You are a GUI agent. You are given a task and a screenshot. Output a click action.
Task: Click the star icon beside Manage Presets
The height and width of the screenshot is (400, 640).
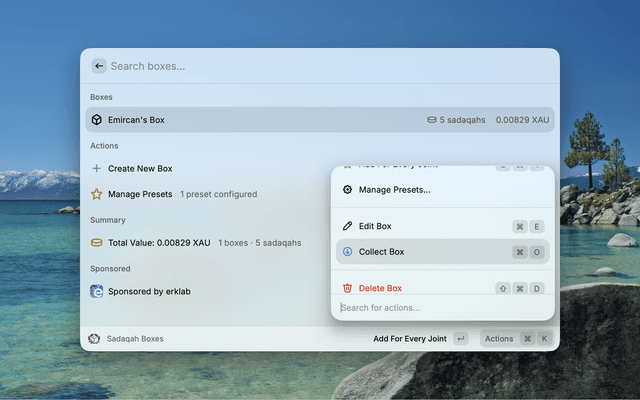(x=97, y=194)
